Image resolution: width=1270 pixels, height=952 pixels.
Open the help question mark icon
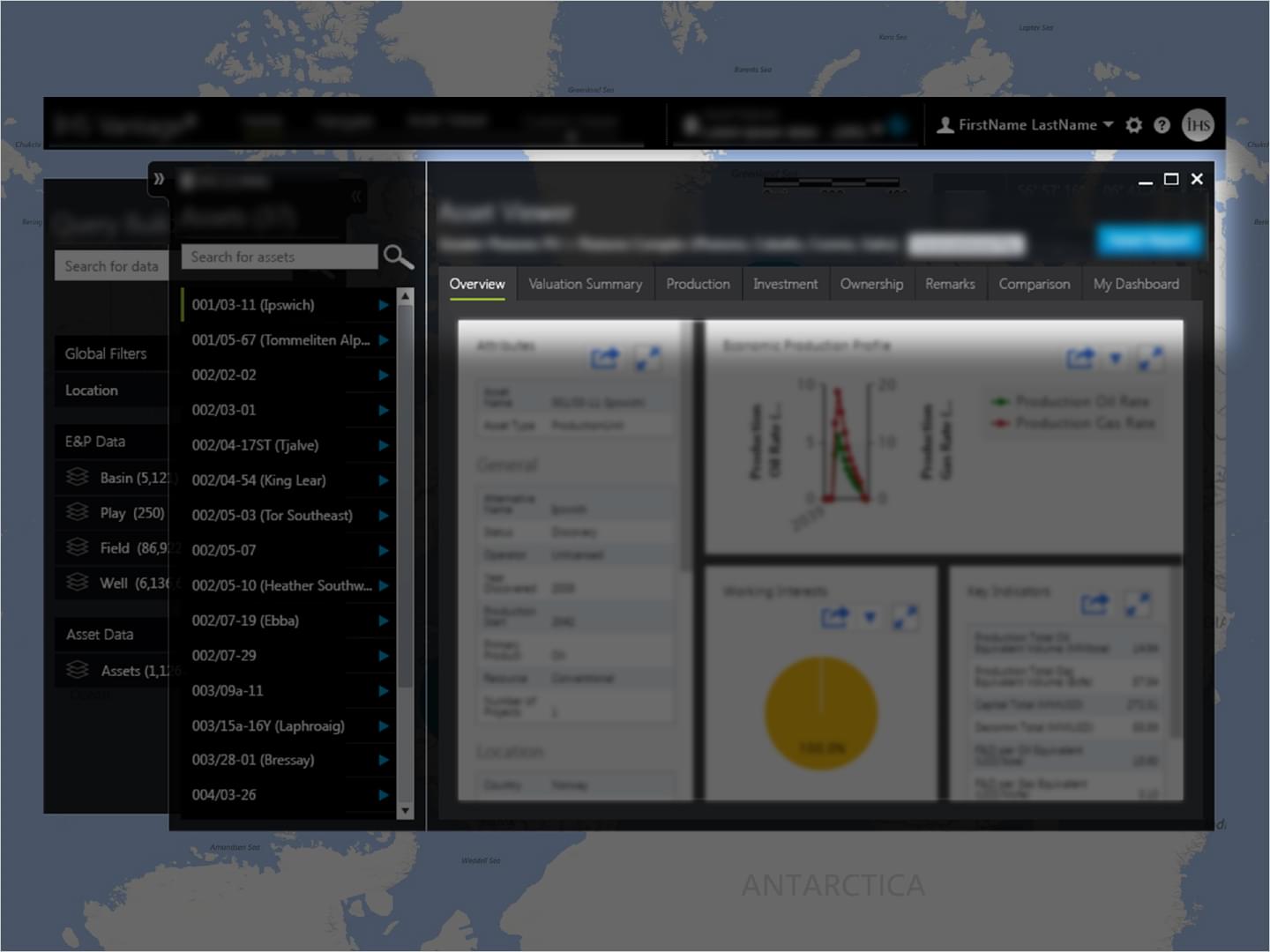coord(1162,125)
